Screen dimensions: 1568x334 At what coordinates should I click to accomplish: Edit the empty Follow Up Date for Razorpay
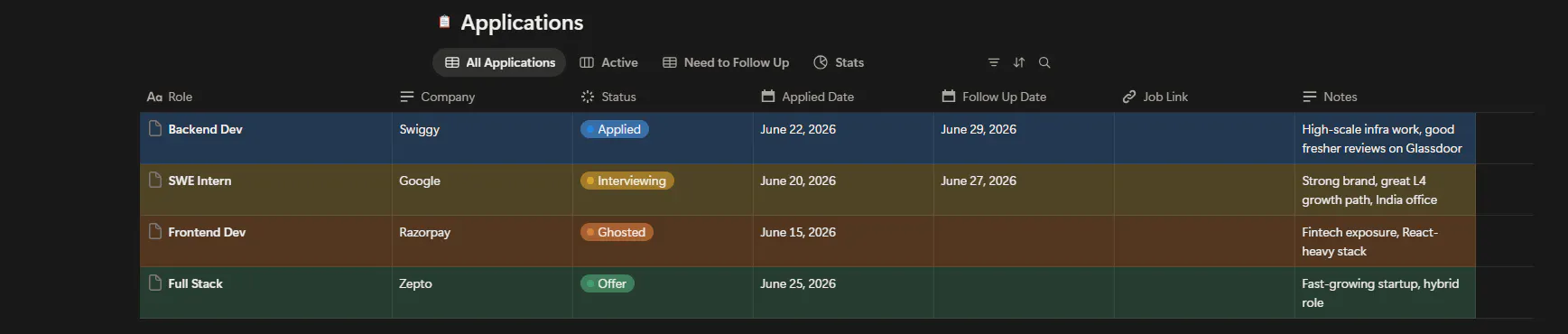click(1024, 241)
